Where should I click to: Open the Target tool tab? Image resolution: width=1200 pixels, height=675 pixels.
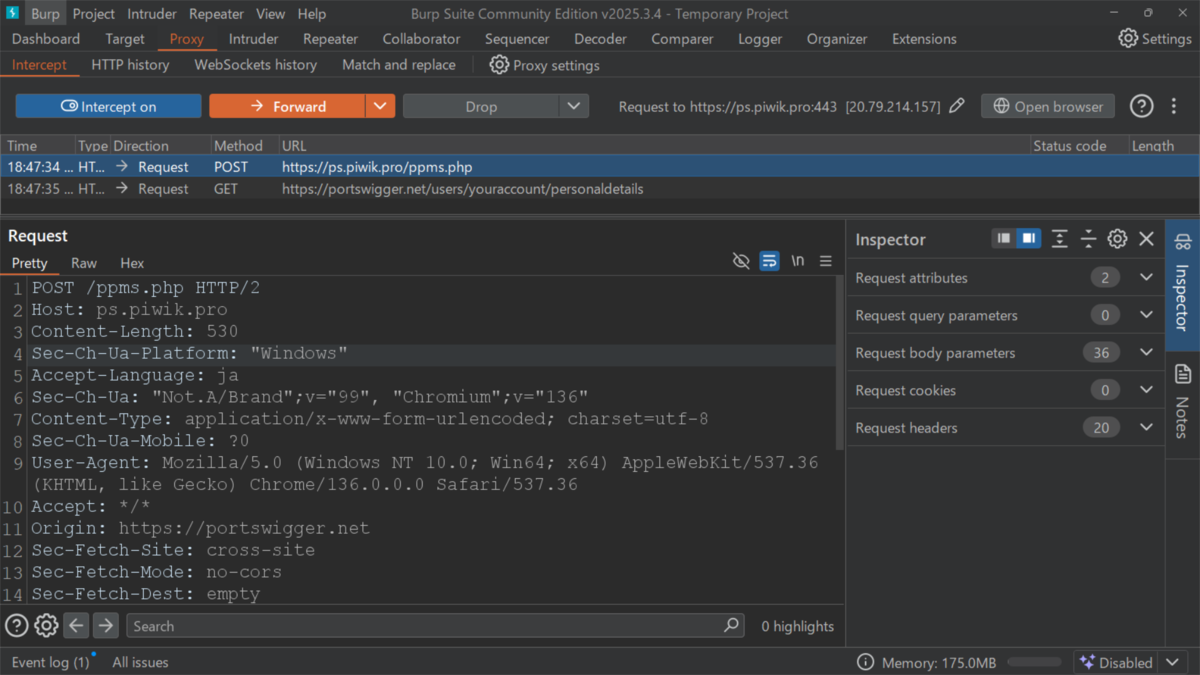(x=125, y=39)
